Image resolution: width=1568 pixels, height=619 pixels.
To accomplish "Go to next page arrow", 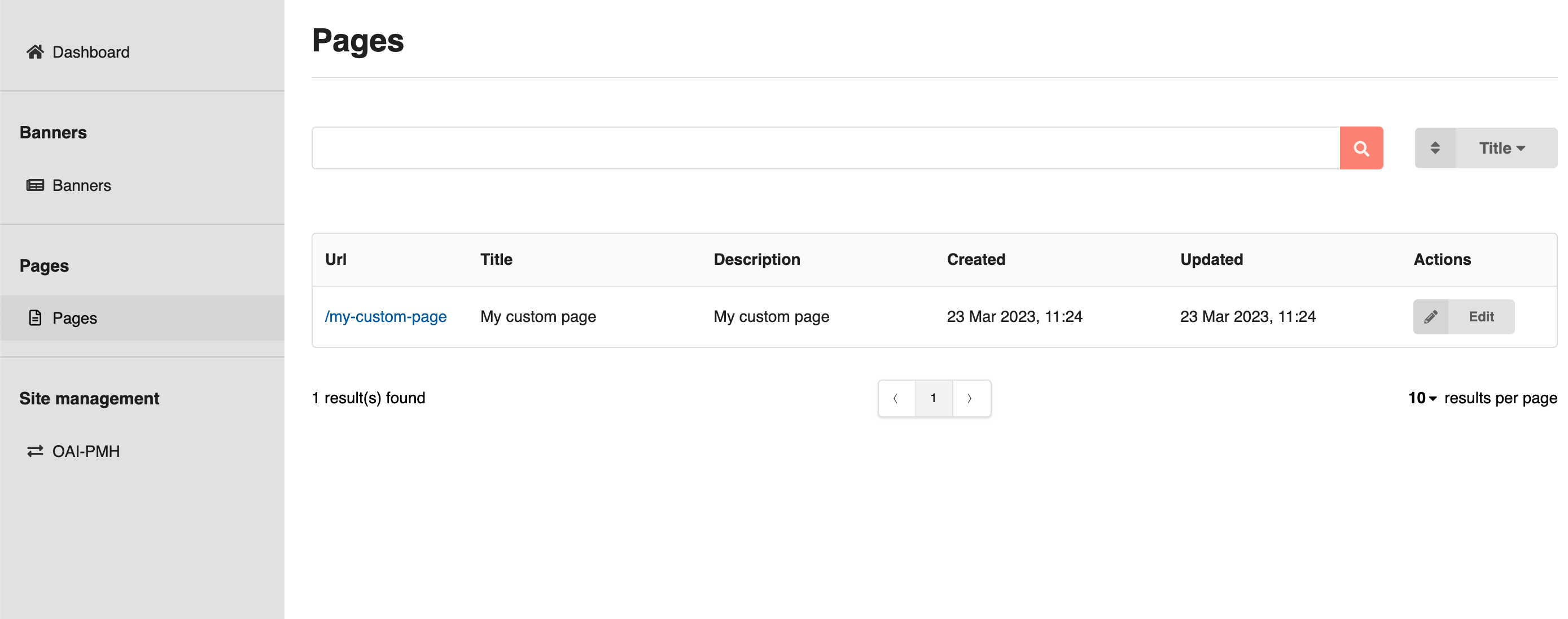I will 970,398.
